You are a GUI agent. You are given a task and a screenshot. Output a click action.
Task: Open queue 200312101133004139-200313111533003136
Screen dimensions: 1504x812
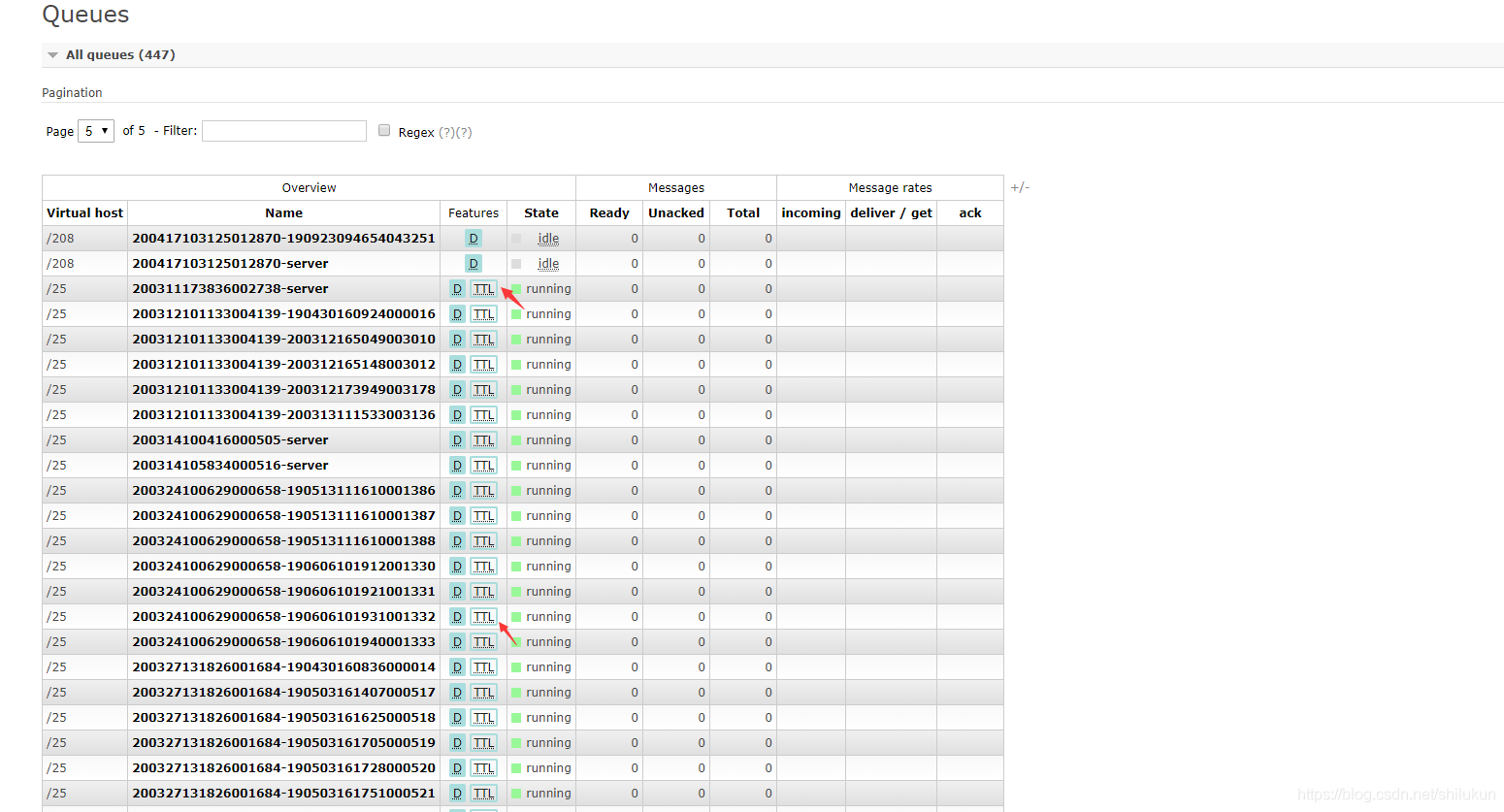coord(283,415)
